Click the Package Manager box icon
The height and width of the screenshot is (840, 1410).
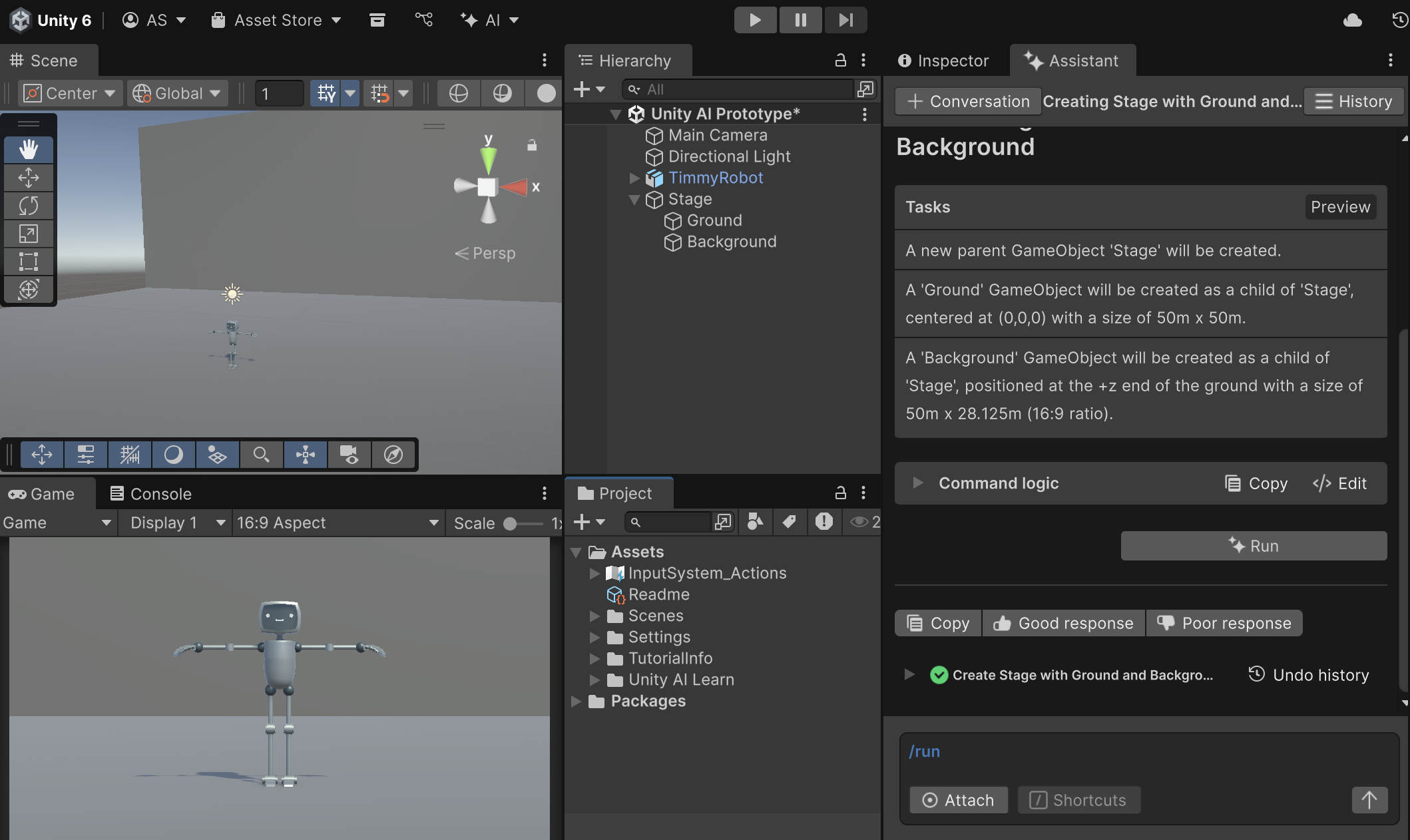377,20
